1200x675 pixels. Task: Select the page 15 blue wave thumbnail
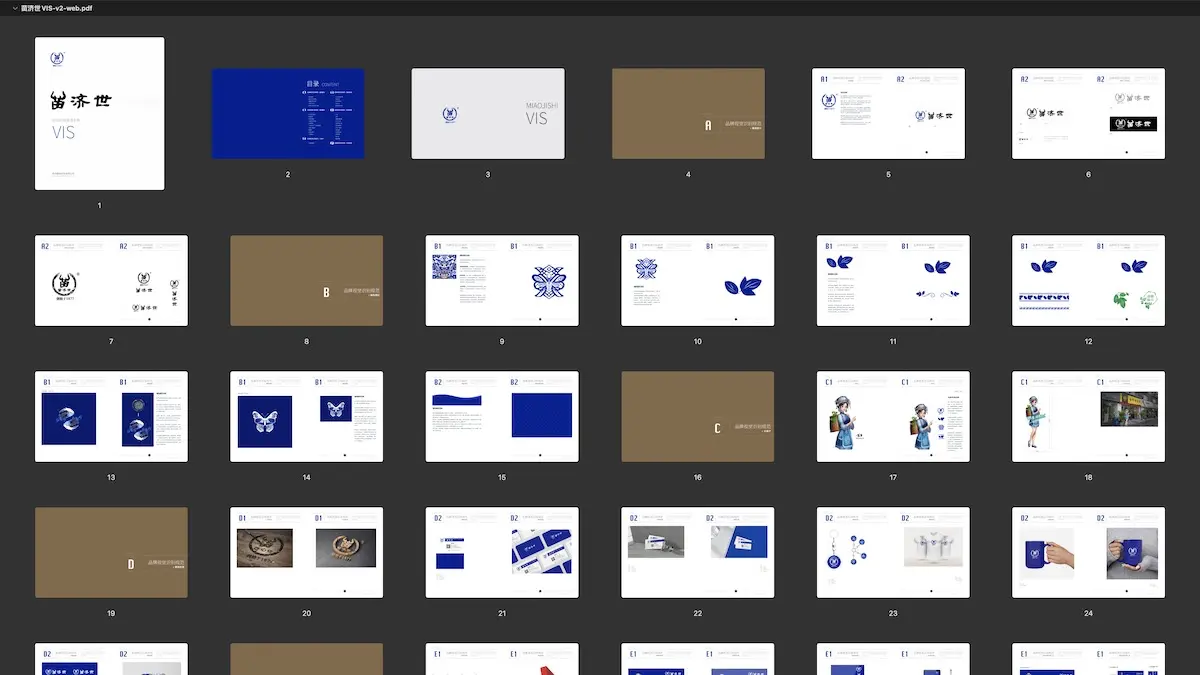(x=502, y=416)
